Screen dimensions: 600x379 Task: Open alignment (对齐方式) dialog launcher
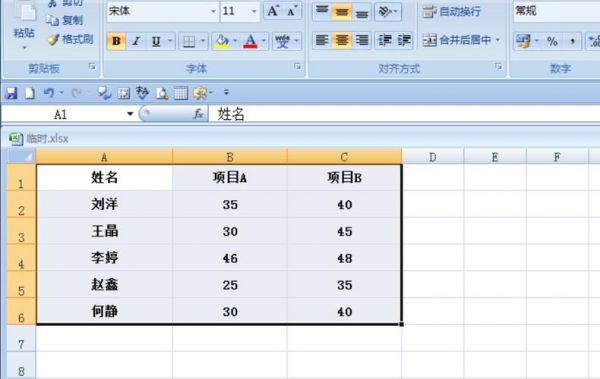pyautogui.click(x=498, y=67)
